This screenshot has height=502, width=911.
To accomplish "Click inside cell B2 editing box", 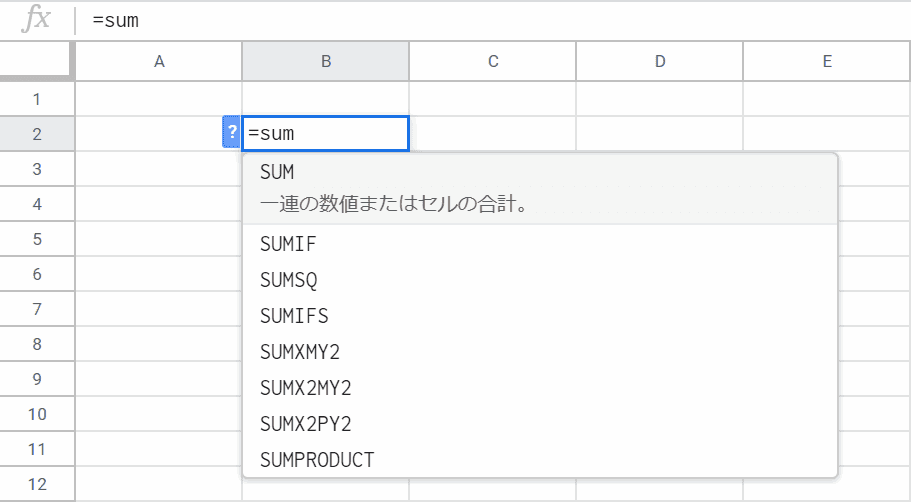I will (x=325, y=134).
